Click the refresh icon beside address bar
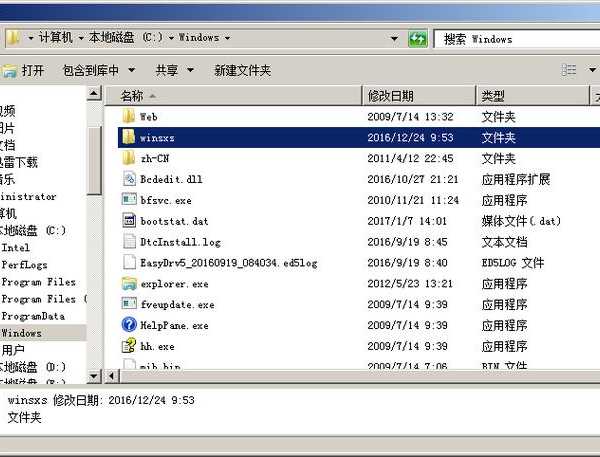 coord(418,39)
